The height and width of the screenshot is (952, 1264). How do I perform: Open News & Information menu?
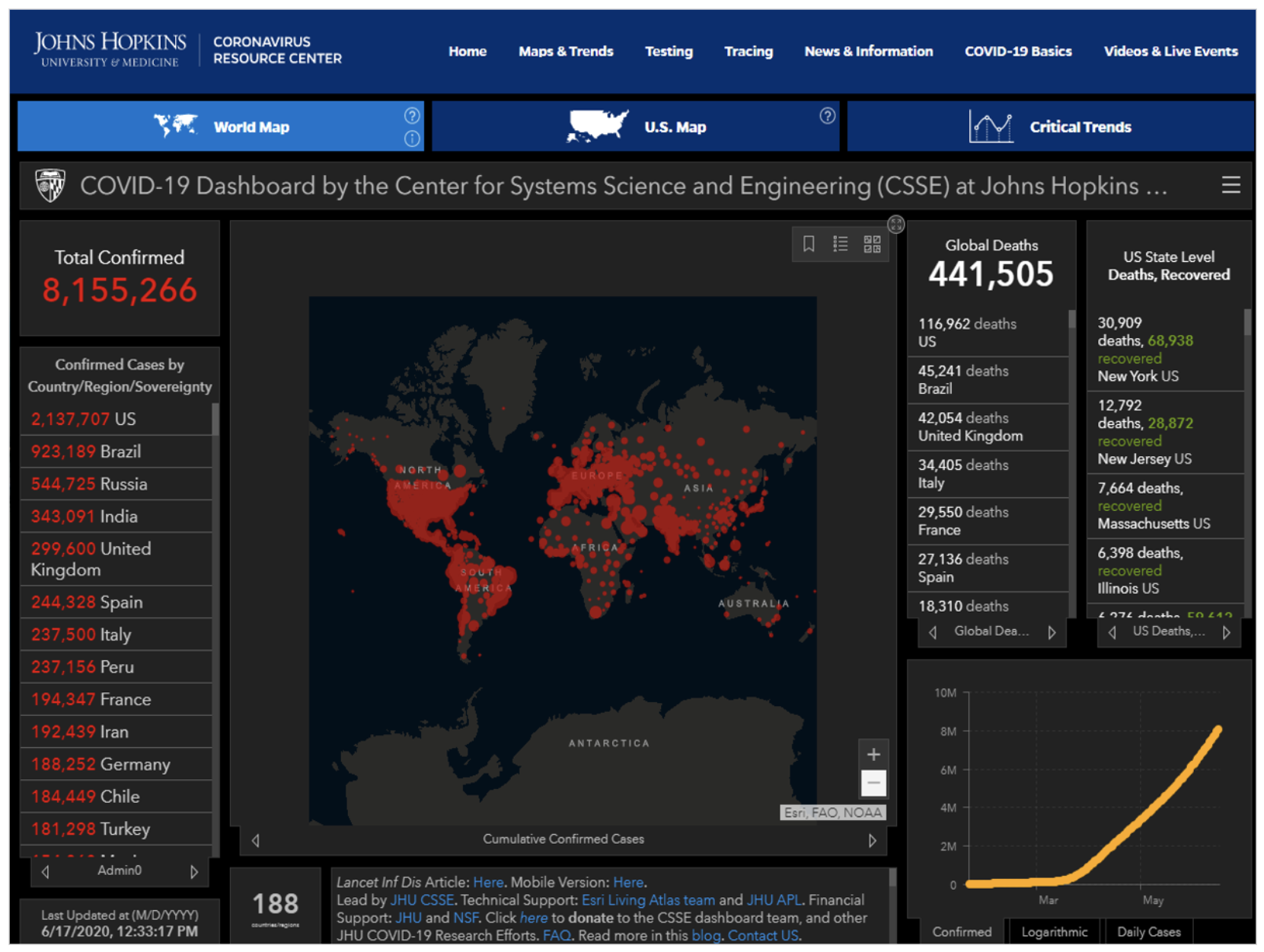coord(869,51)
